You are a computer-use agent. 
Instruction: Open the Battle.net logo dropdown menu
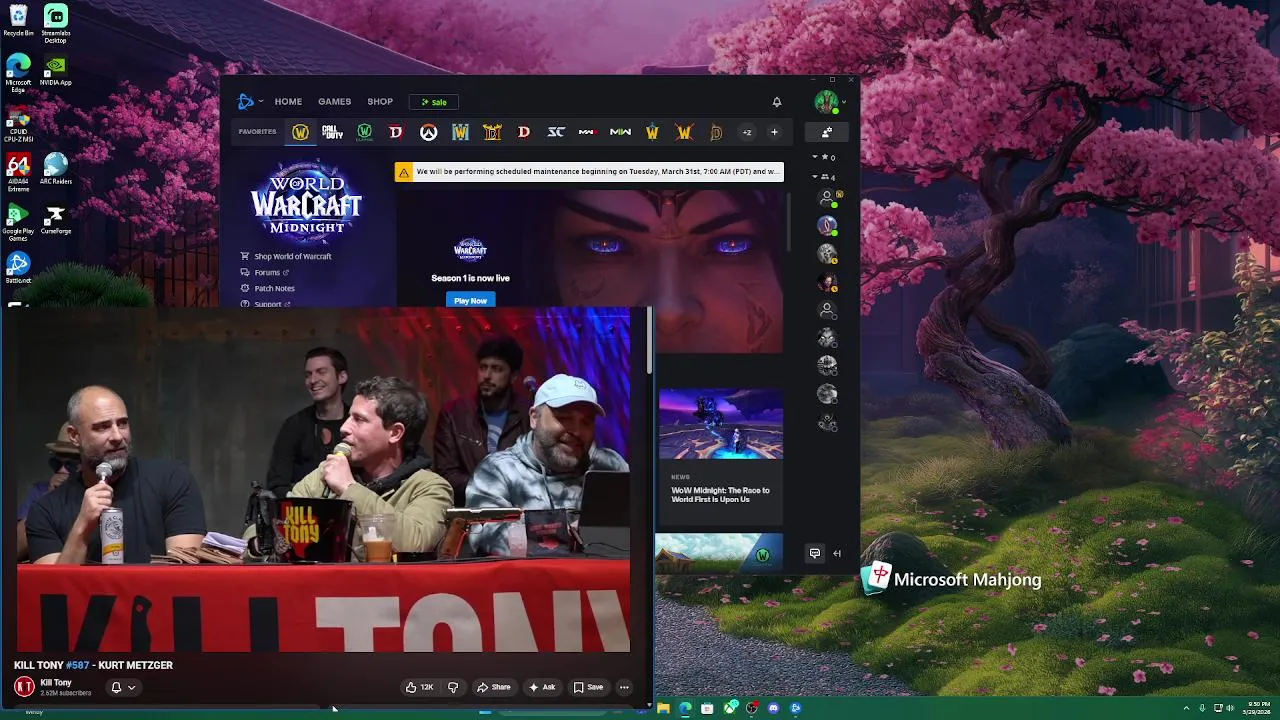coord(250,101)
